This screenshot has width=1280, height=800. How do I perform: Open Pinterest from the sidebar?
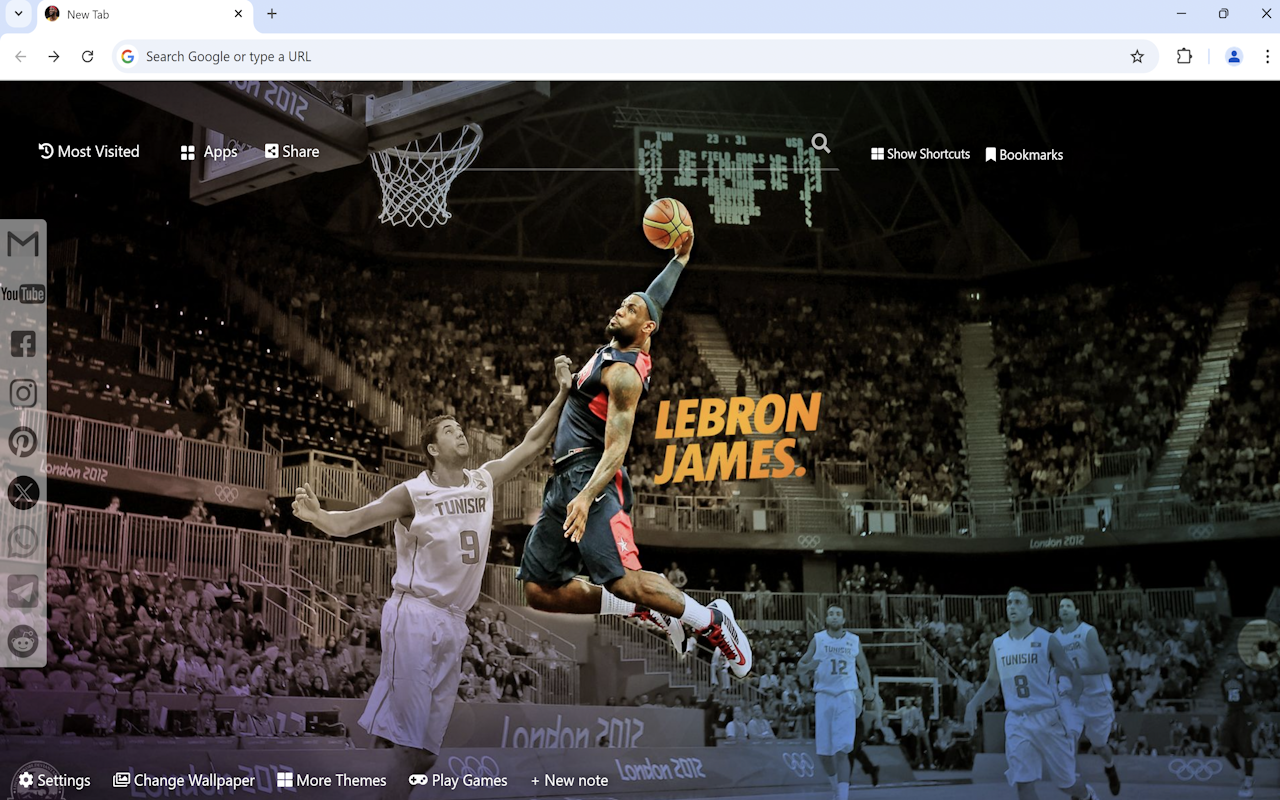coord(22,442)
